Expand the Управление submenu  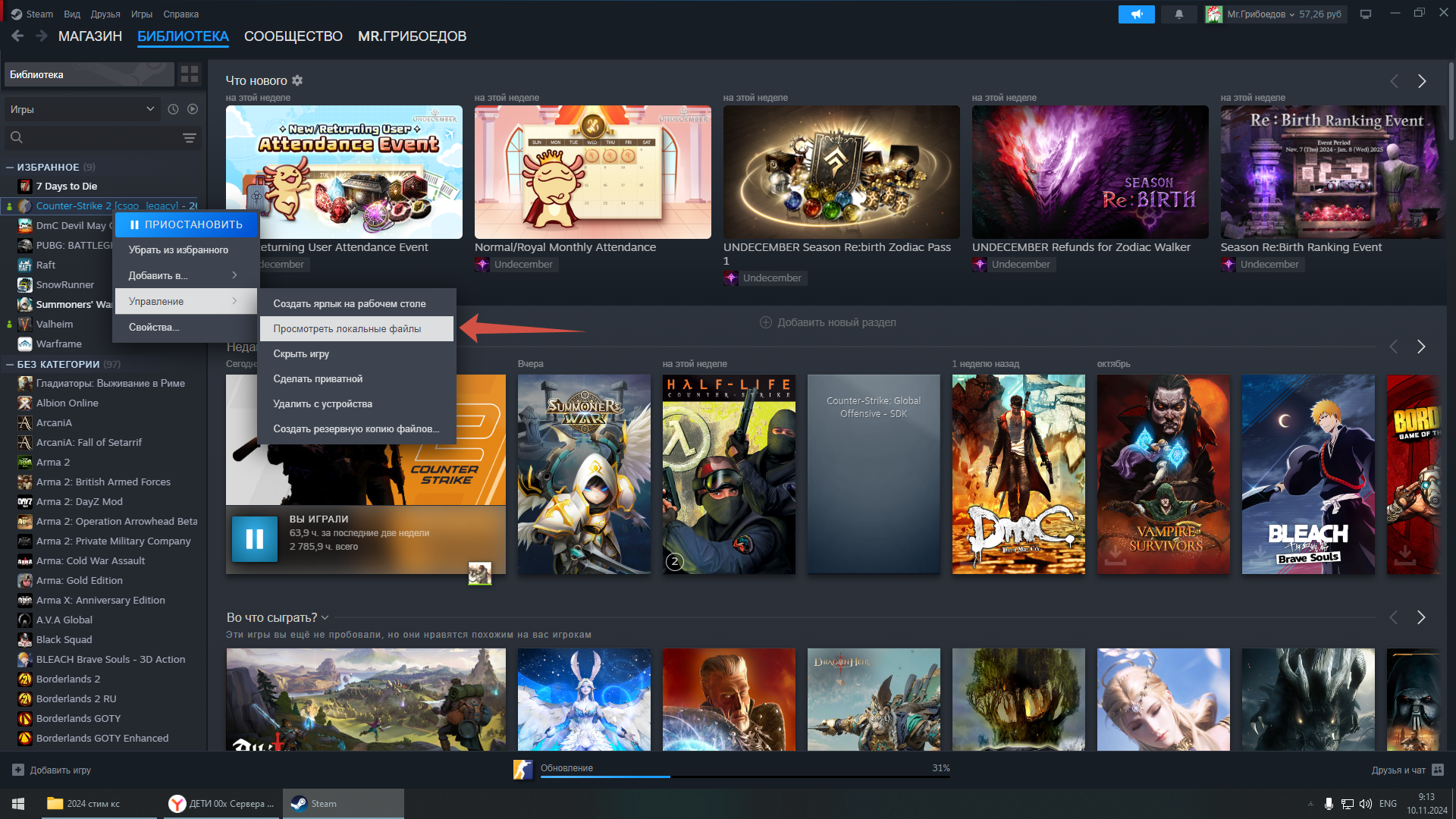(186, 301)
